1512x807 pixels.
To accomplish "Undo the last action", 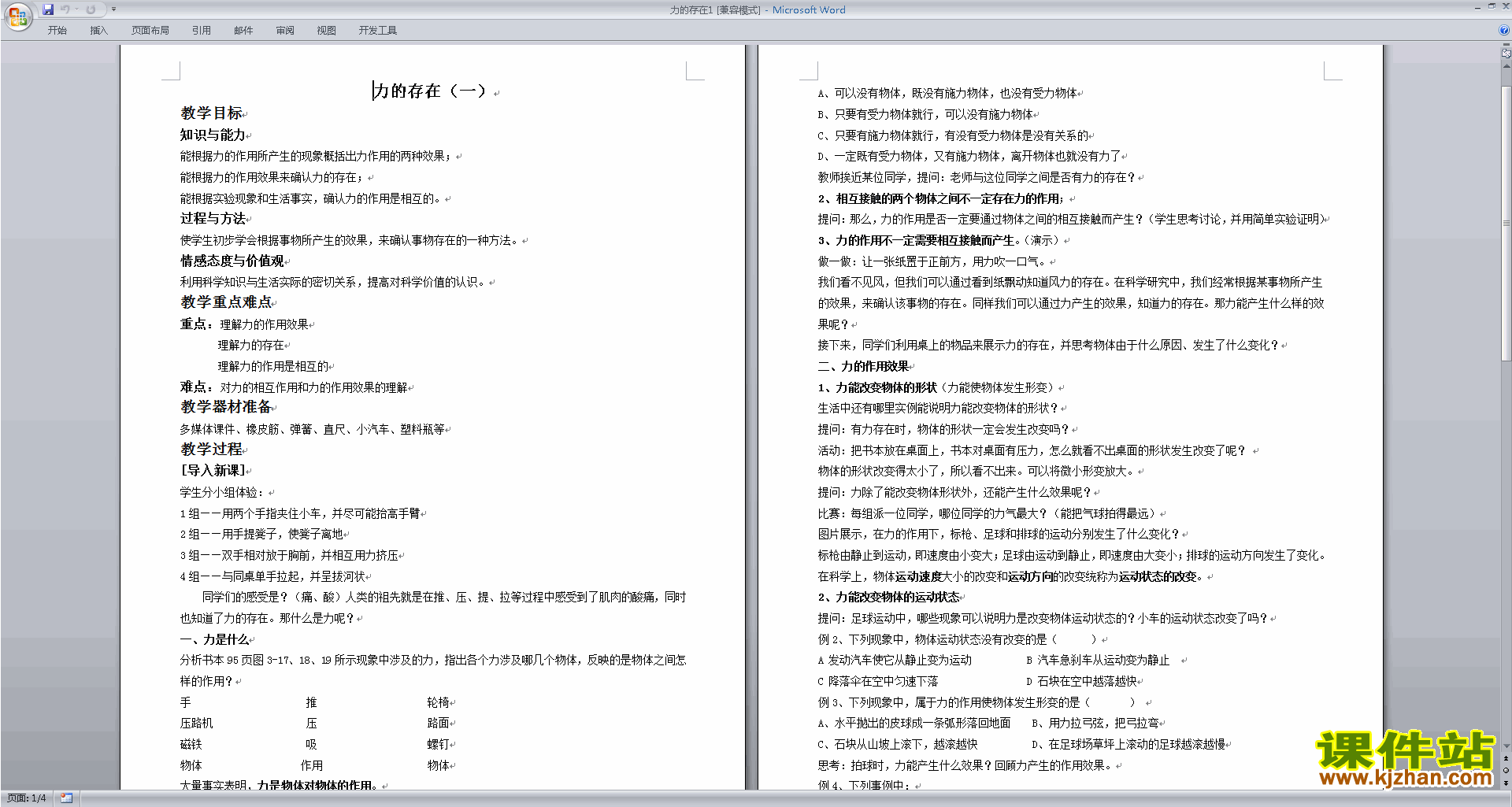I will point(65,9).
